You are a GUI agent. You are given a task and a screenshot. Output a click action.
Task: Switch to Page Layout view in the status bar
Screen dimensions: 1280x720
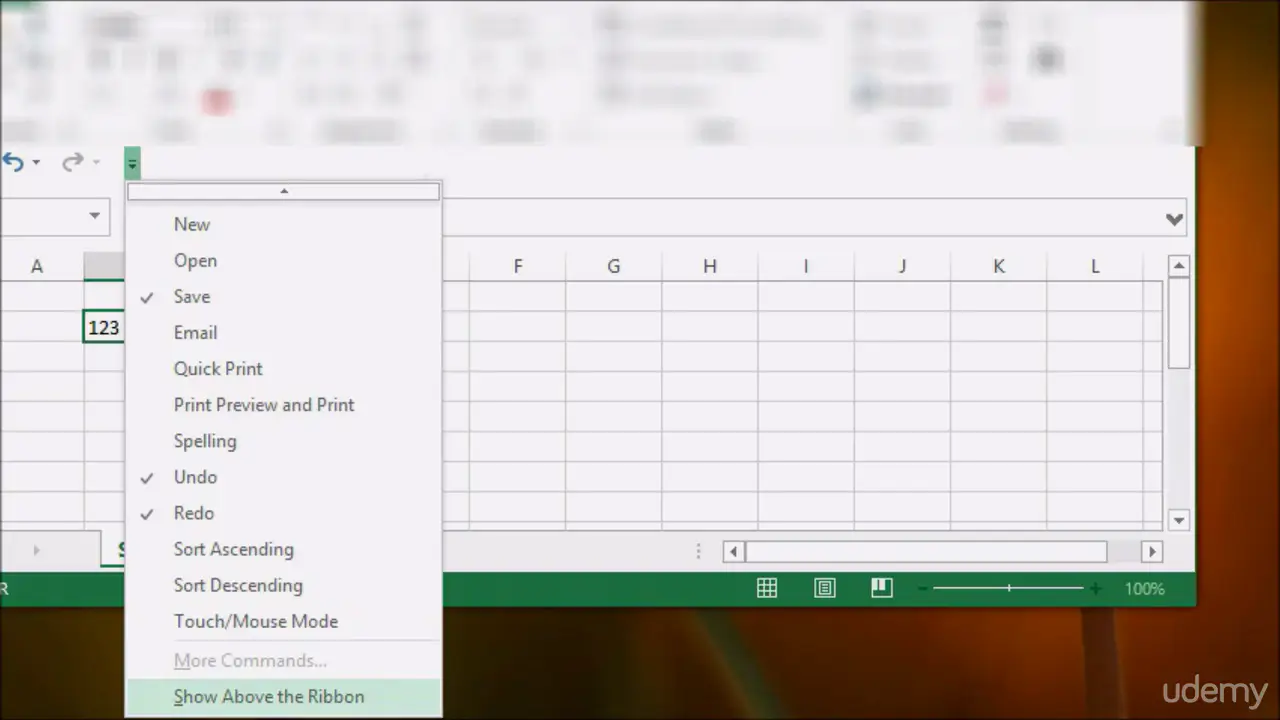pos(825,588)
